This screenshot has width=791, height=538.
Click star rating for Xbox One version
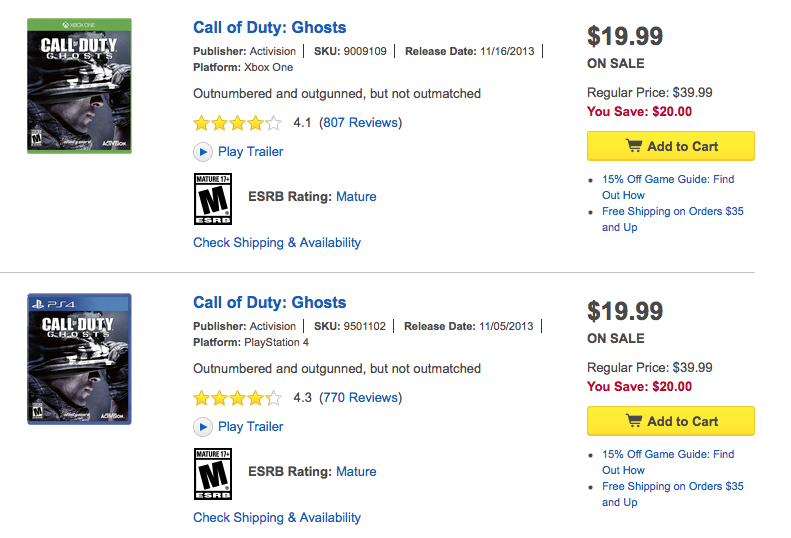point(237,124)
